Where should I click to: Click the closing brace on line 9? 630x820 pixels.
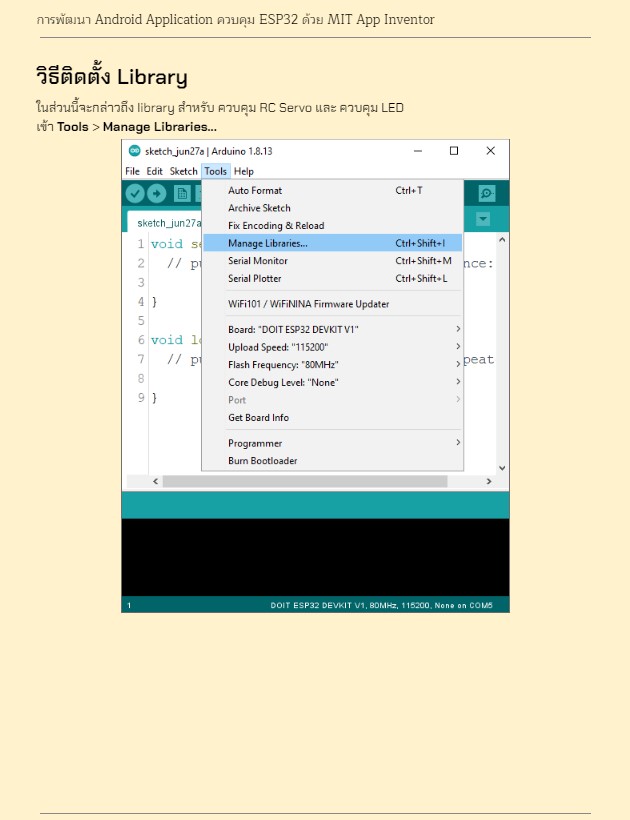[154, 398]
